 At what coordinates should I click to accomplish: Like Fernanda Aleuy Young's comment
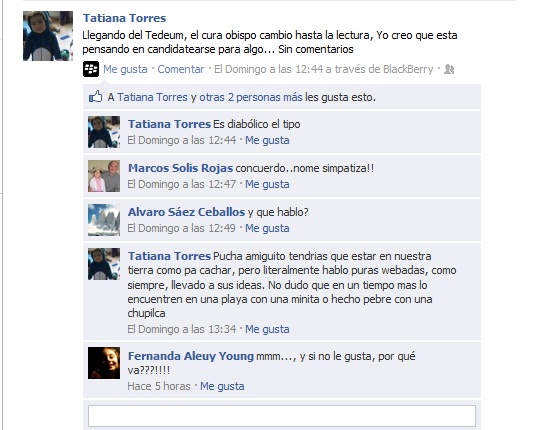(x=222, y=386)
